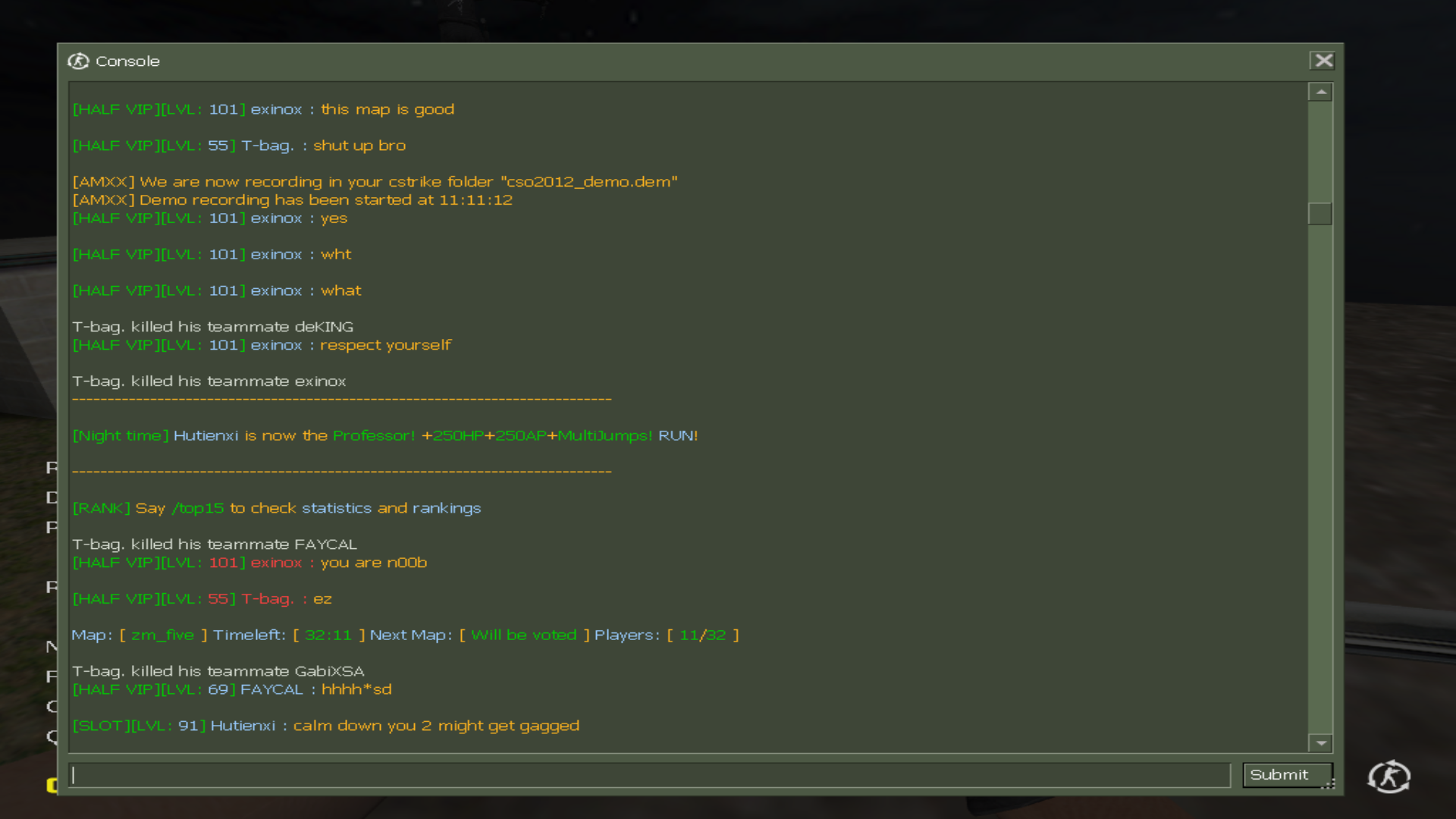Image resolution: width=1456 pixels, height=819 pixels.
Task: Click the console scroll down arrow
Action: 1320,743
